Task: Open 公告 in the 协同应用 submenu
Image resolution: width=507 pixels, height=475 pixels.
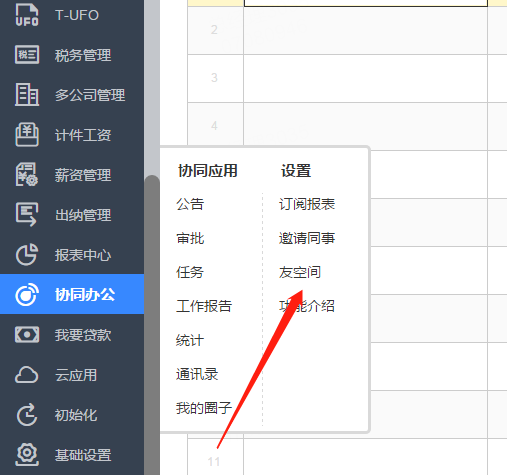Action: coord(190,204)
